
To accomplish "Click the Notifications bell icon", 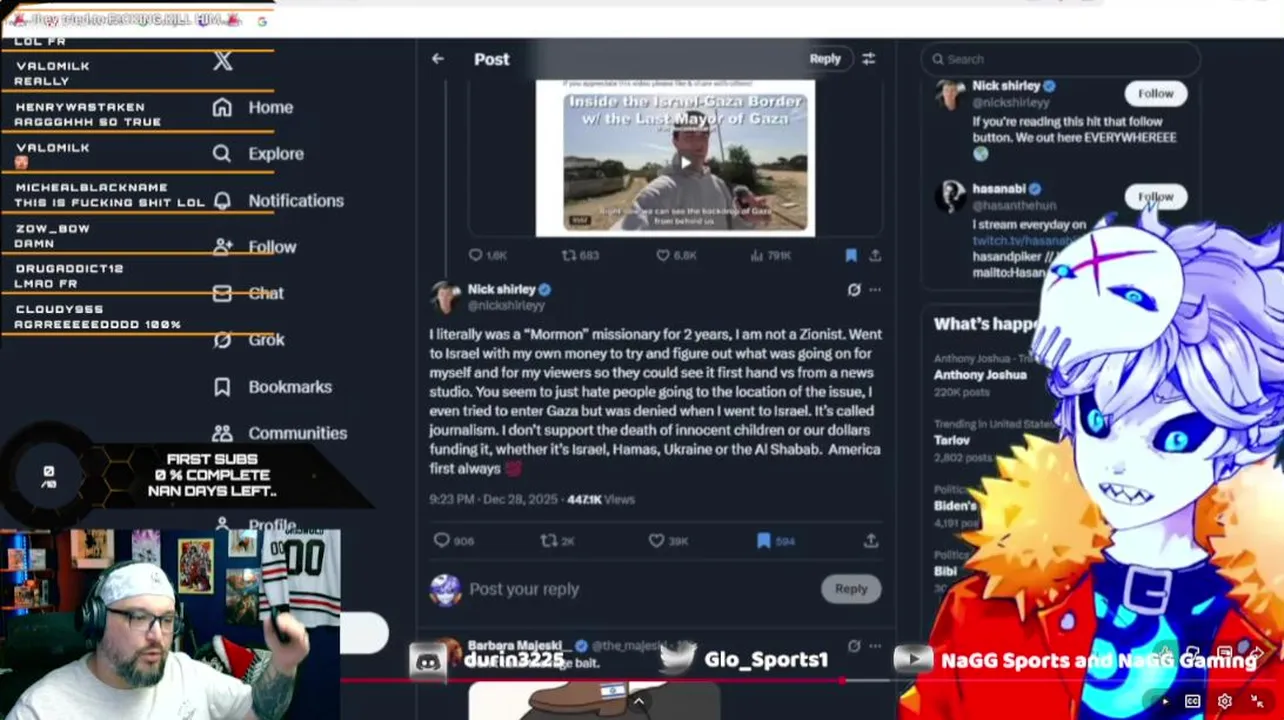I will (x=222, y=200).
